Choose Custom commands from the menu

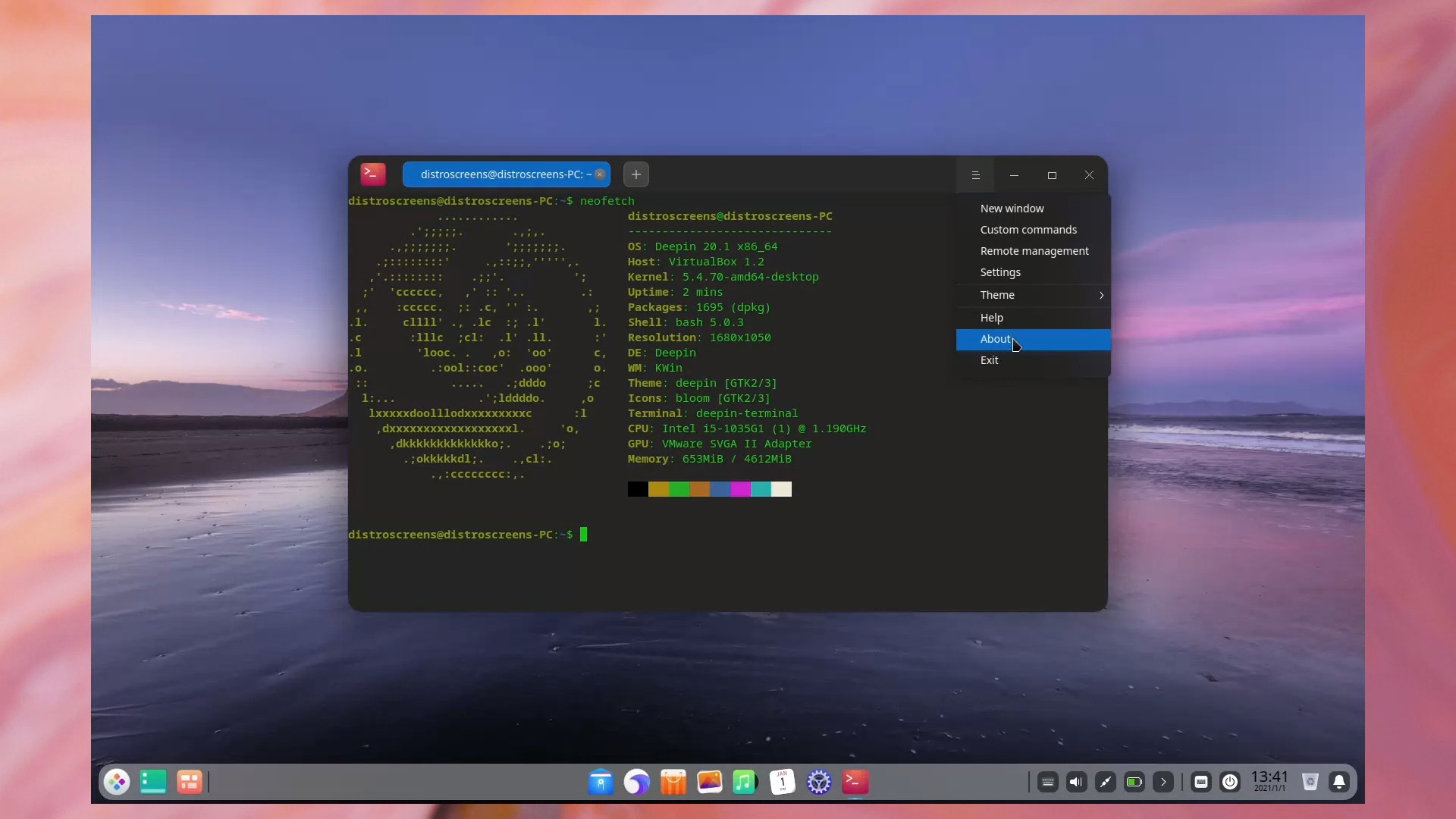pos(1028,229)
